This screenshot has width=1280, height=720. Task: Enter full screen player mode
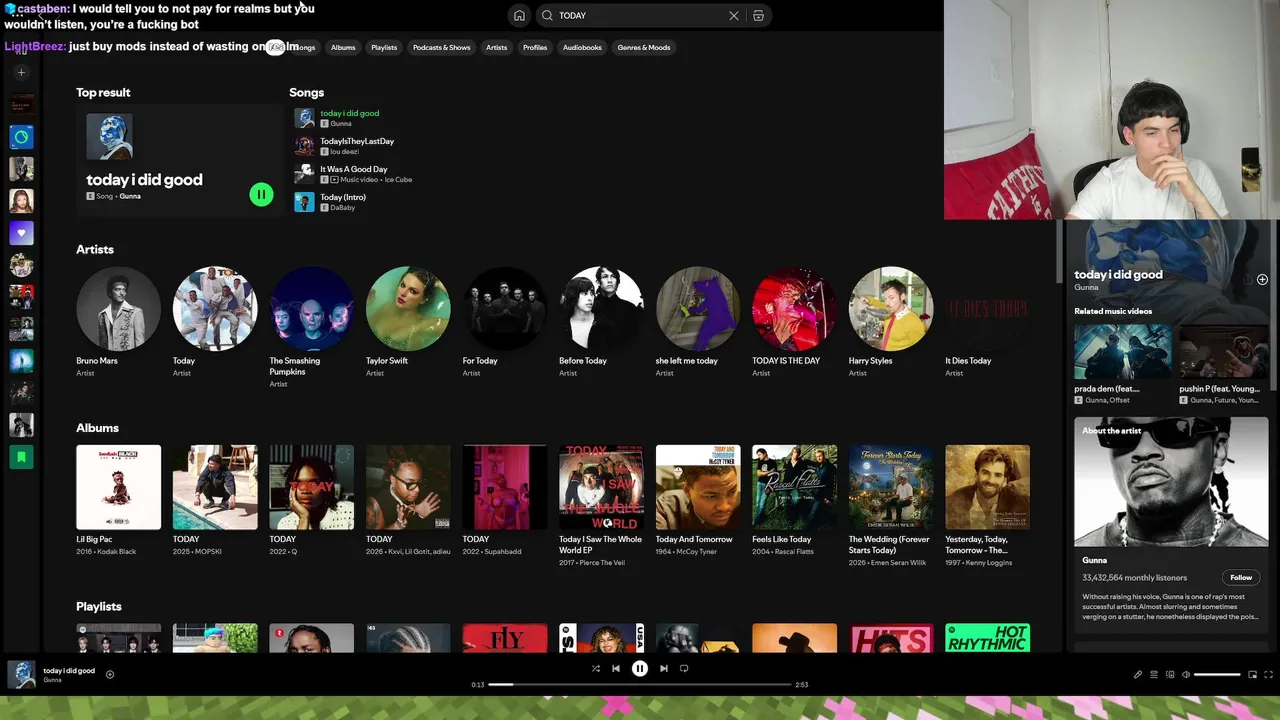(1269, 675)
